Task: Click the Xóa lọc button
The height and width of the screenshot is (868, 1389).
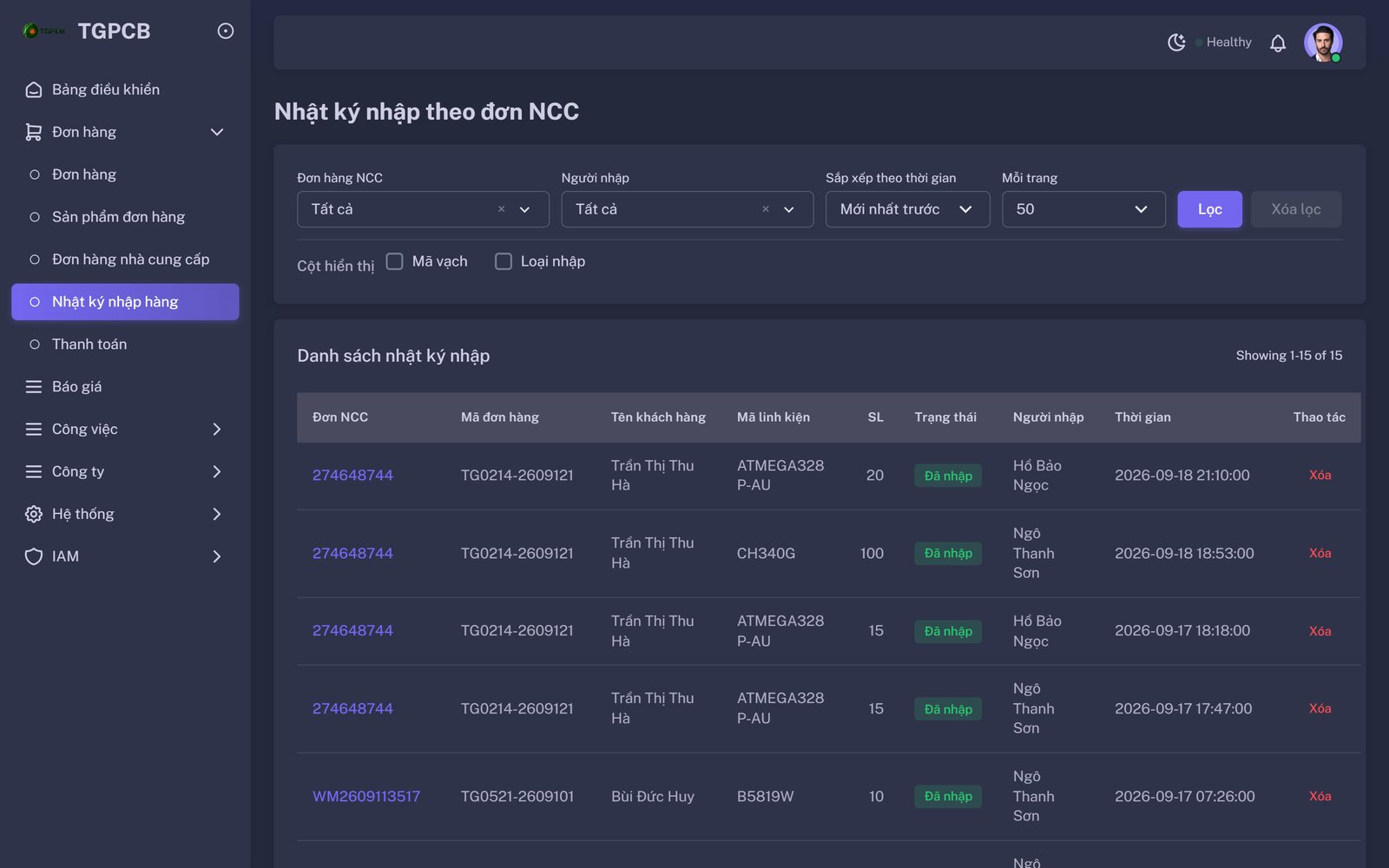Action: click(1296, 209)
